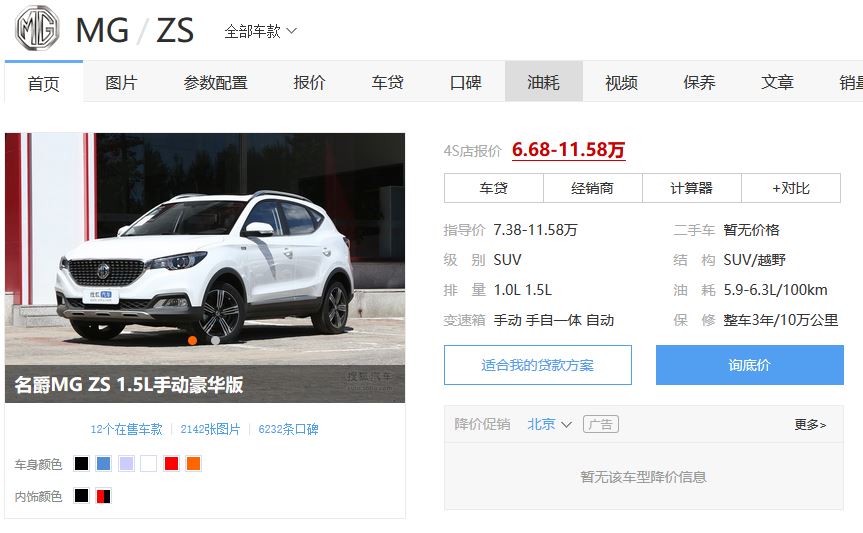The image size is (863, 533).
Task: Click the 1.0L 1.5L displacement text
Action: click(522, 290)
